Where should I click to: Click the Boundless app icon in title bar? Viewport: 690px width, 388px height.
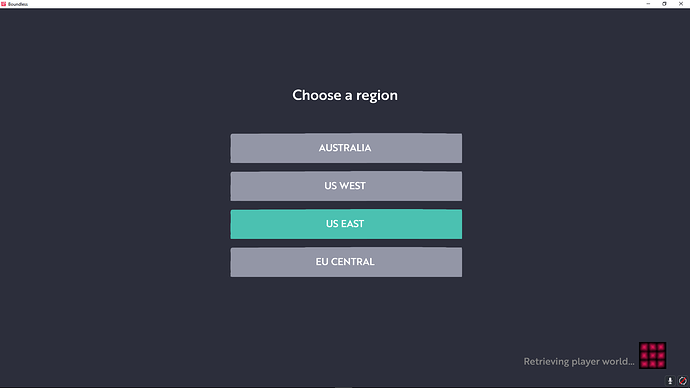point(4,4)
